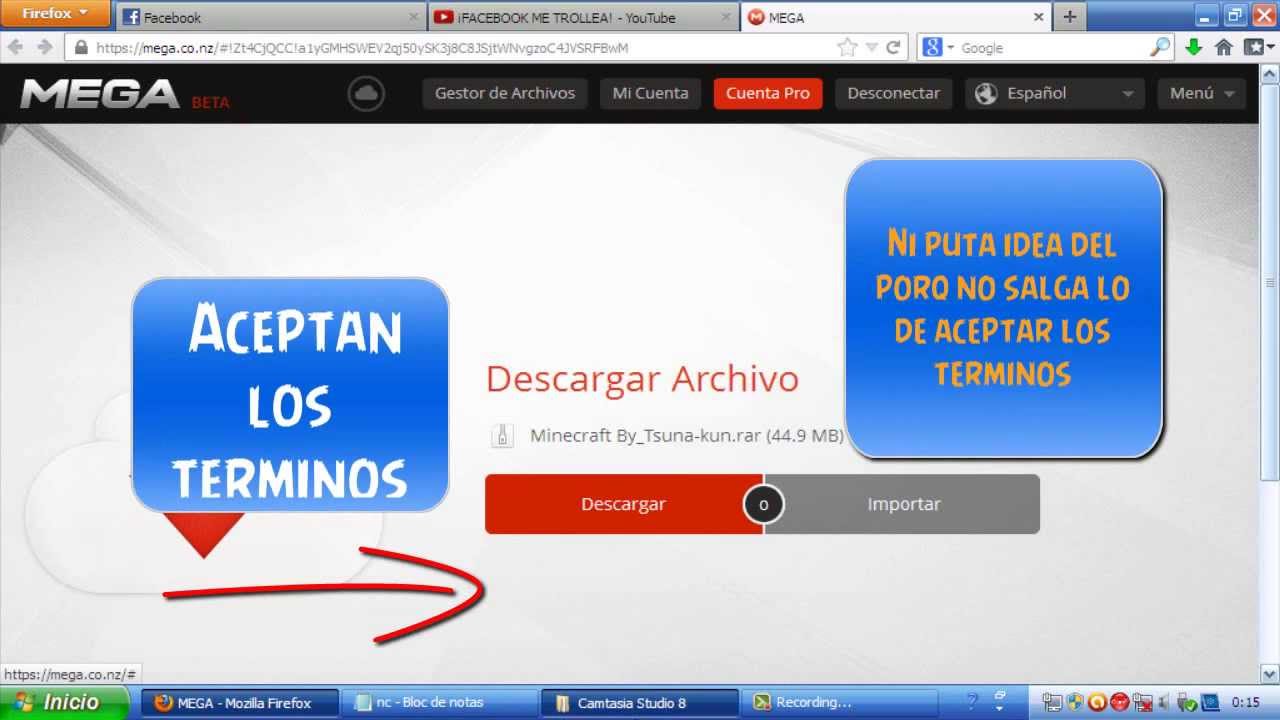
Task: Expand the taskbar restore dropdown arrow
Action: pos(999,708)
